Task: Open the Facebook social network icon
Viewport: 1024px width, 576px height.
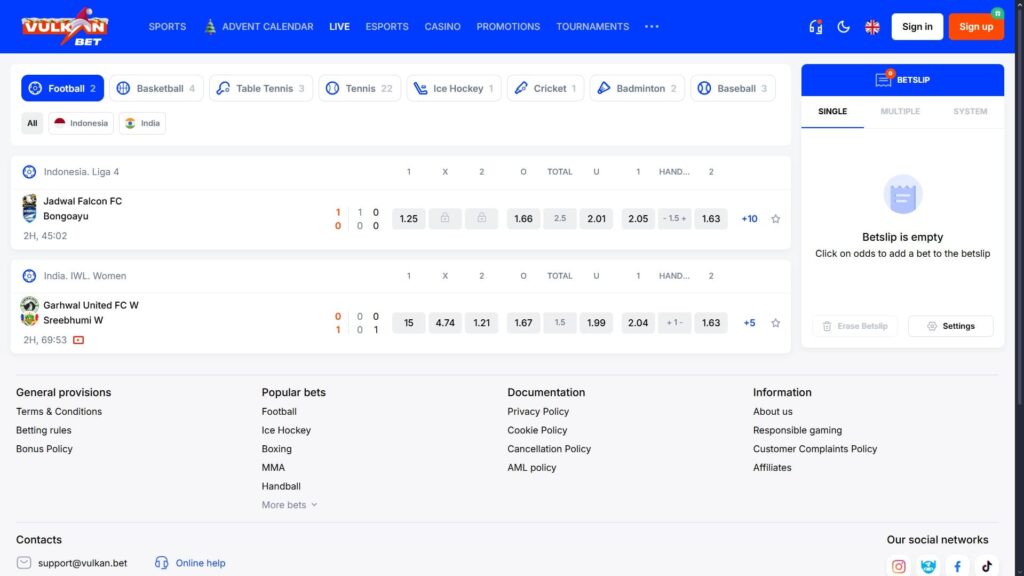Action: click(957, 566)
